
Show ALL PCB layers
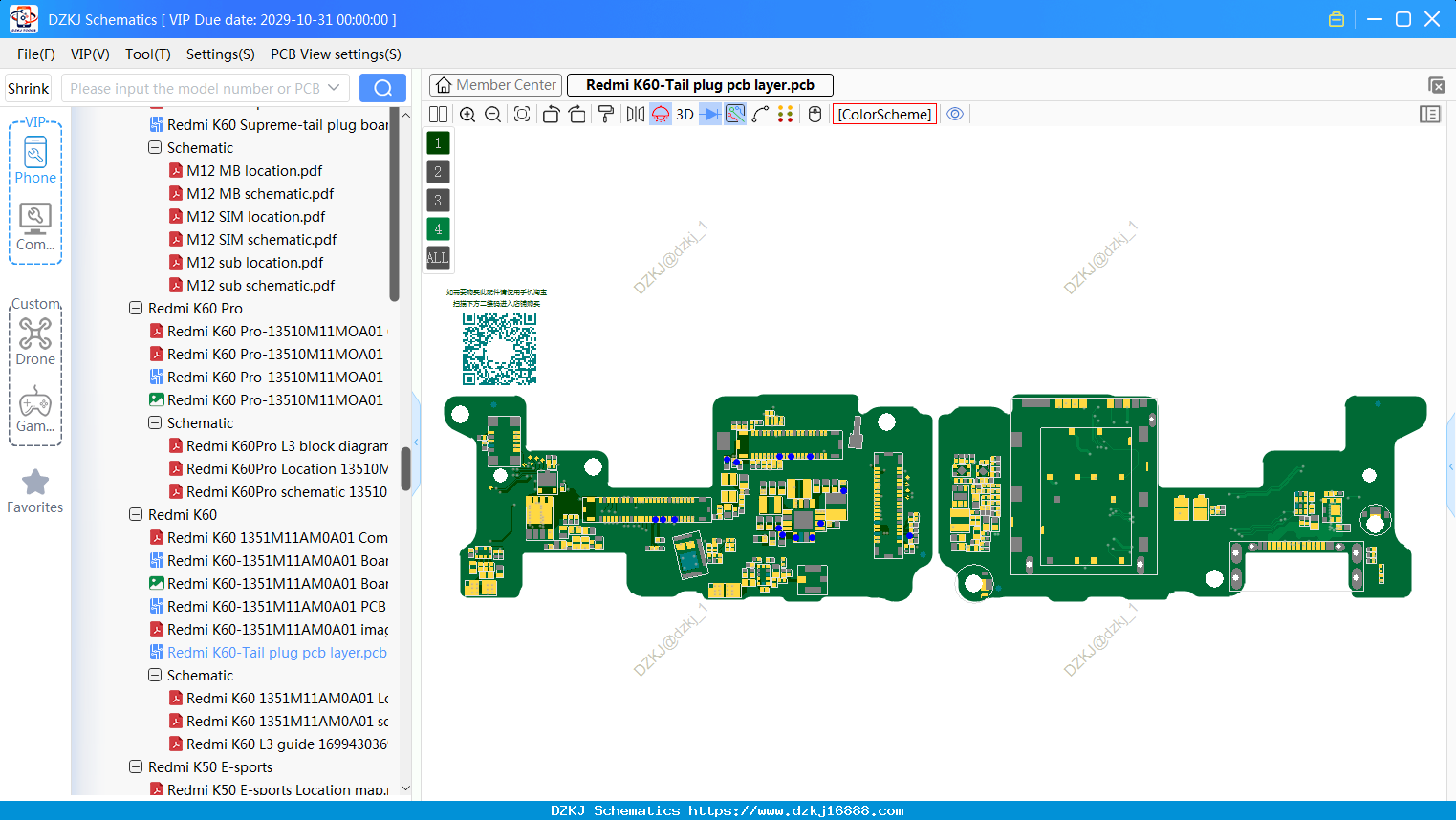coord(438,258)
